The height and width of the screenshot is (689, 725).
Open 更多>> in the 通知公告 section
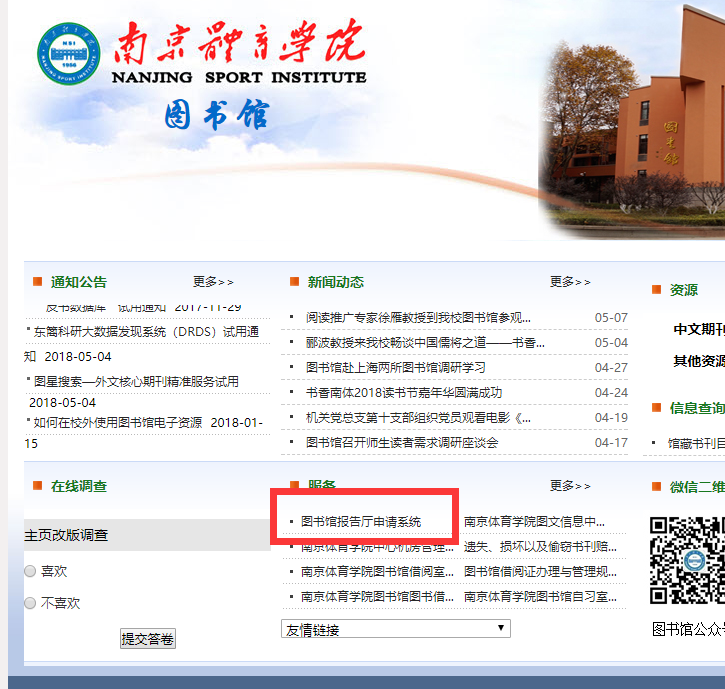[213, 282]
